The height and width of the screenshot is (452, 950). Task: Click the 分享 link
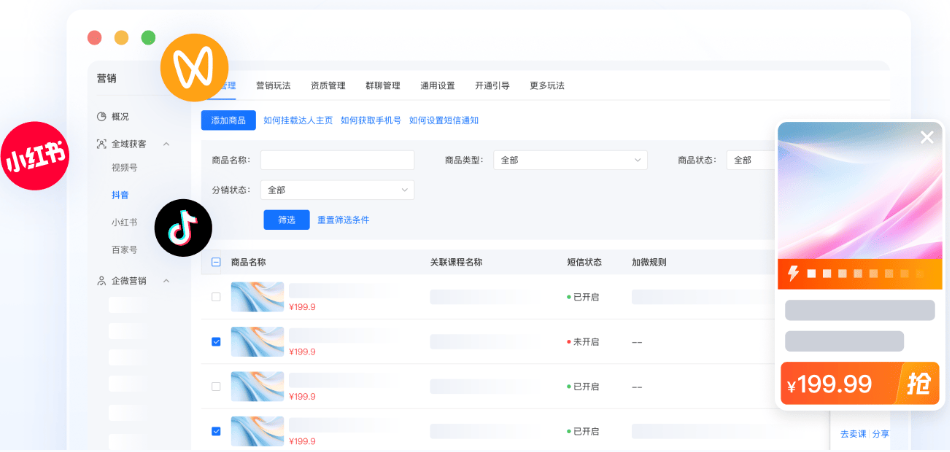pyautogui.click(x=881, y=434)
